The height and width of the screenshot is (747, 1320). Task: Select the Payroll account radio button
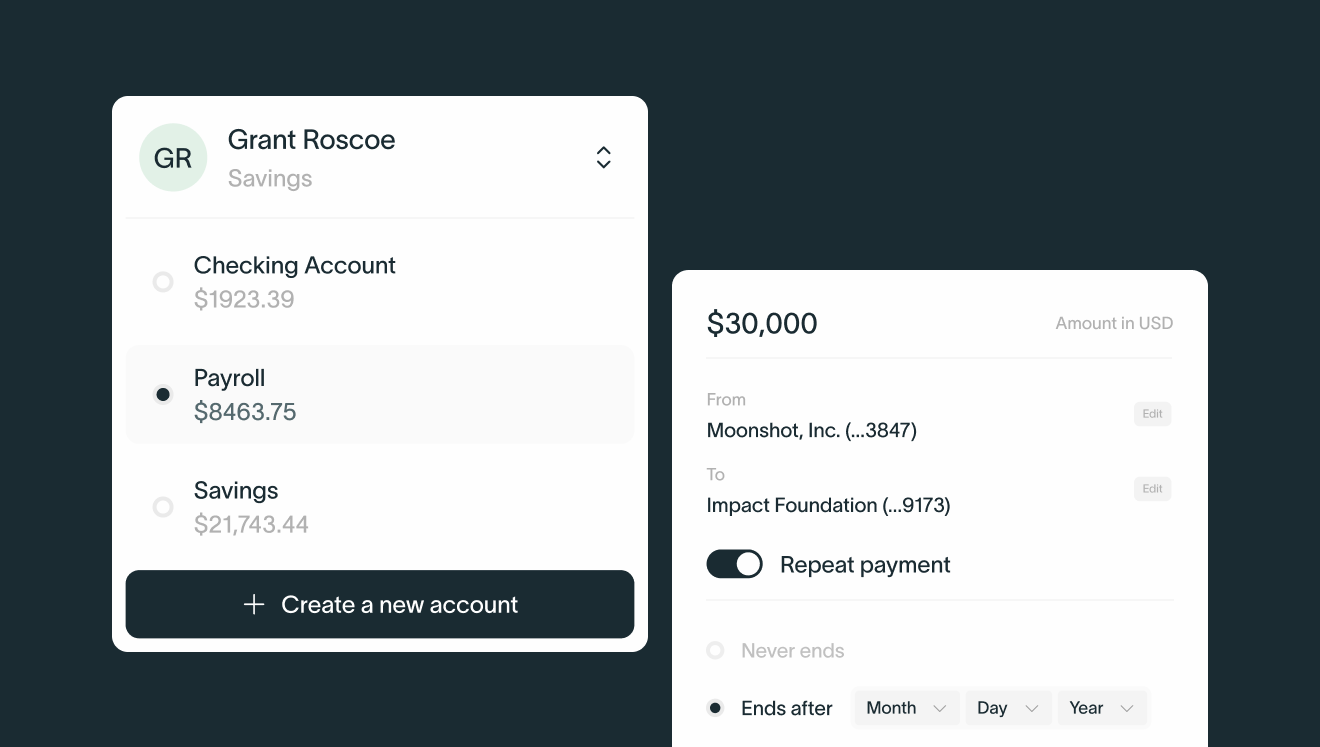point(163,394)
